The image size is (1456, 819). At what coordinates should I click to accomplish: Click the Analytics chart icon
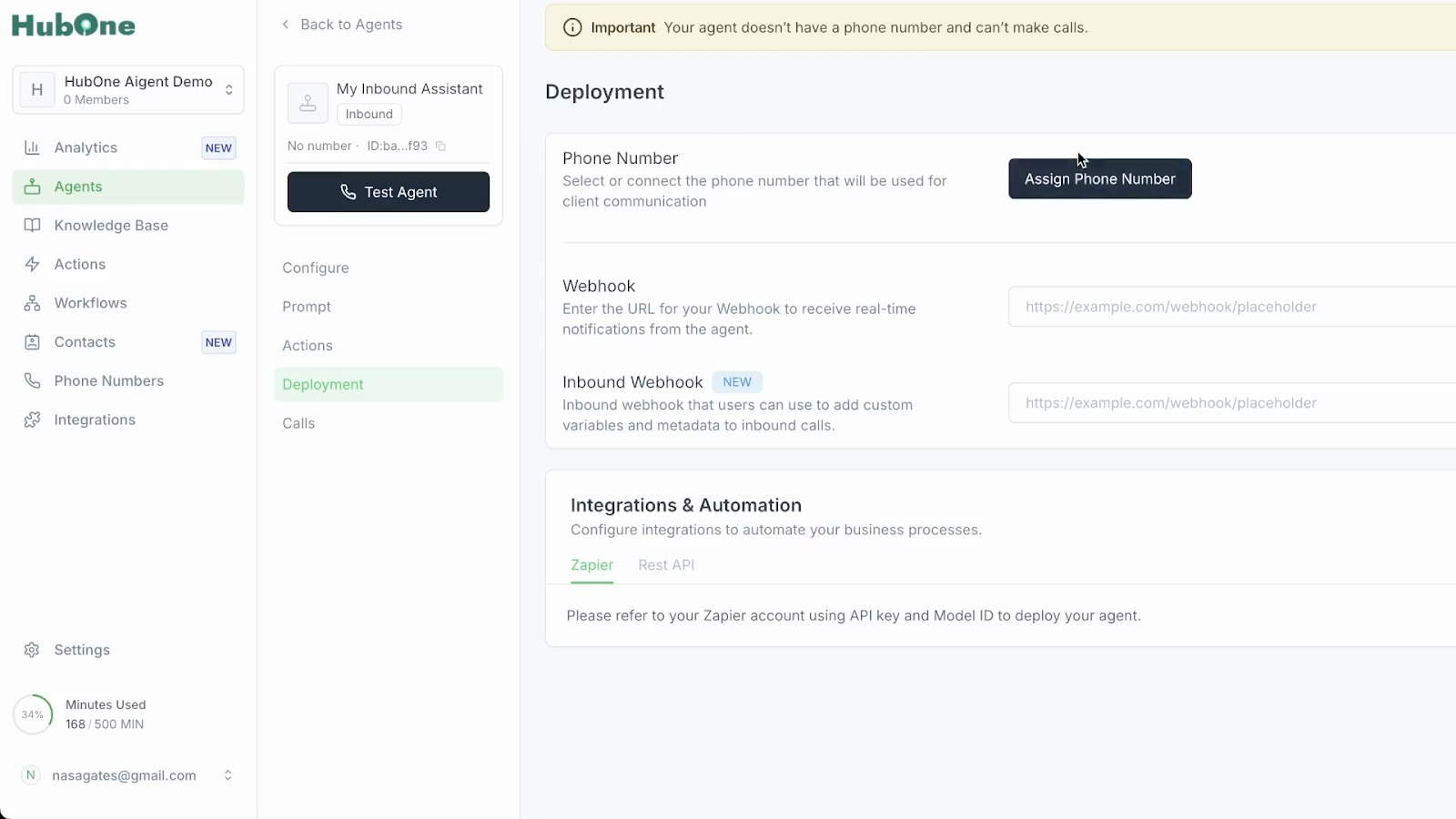(32, 147)
